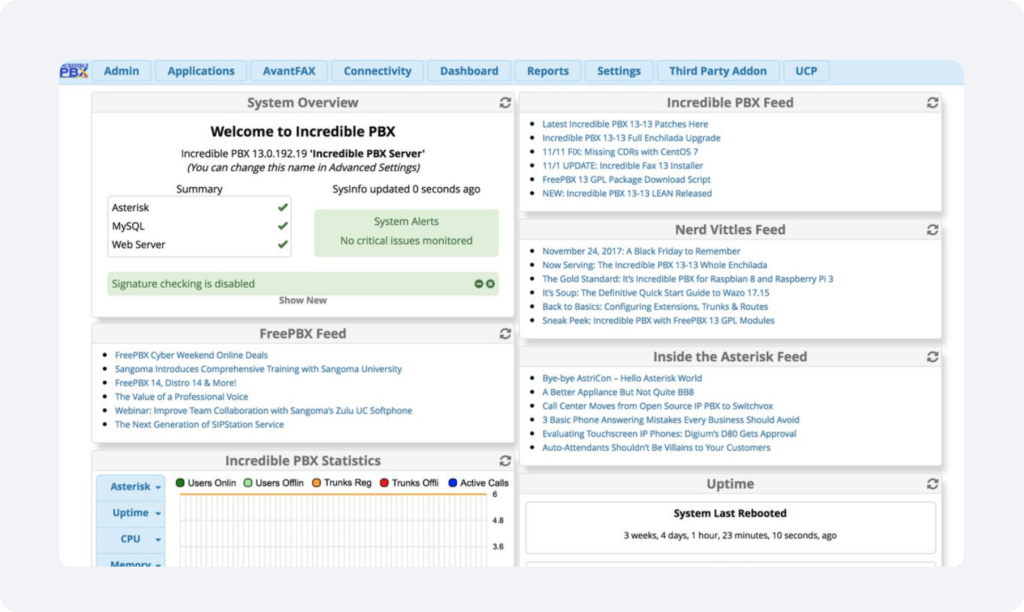Open the UCP menu
This screenshot has width=1024, height=612.
(x=806, y=71)
